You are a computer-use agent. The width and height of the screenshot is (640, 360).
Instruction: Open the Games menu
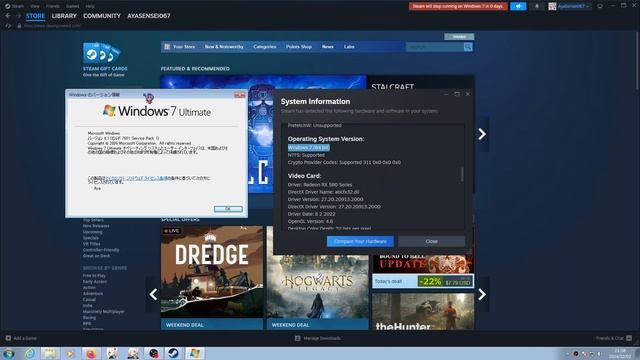[x=73, y=6]
